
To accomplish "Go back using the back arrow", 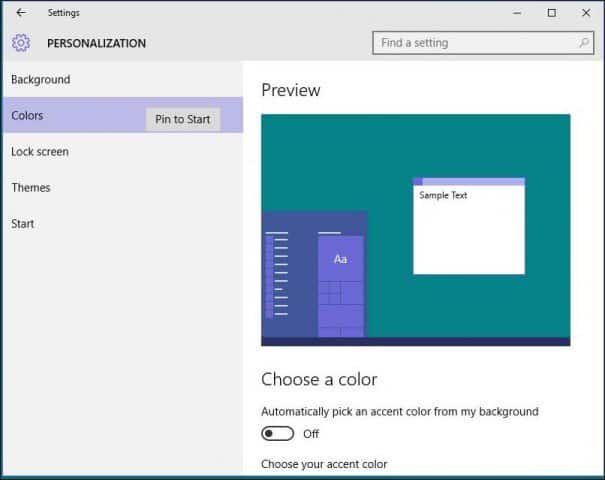I will pos(21,13).
